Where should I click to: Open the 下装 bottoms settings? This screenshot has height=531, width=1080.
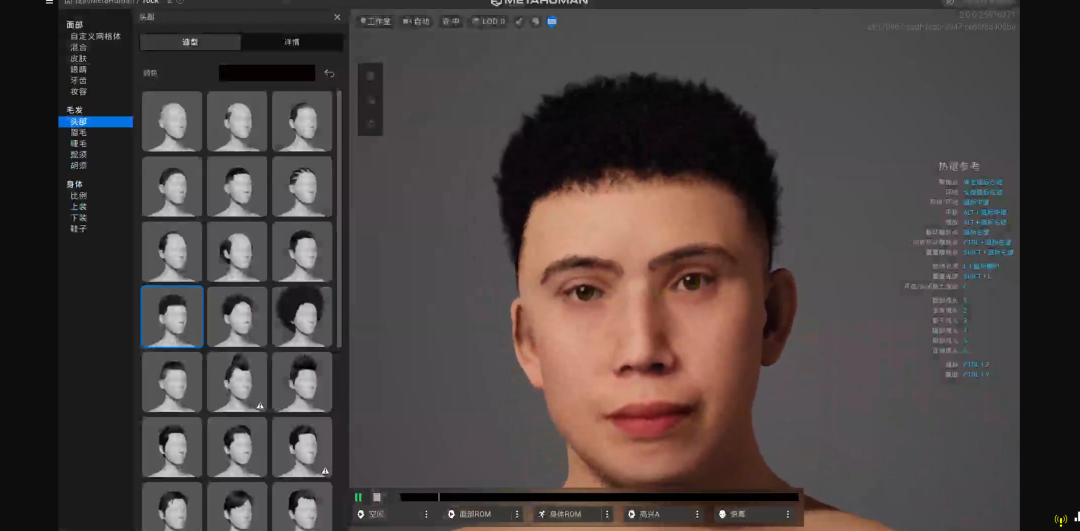pos(79,218)
